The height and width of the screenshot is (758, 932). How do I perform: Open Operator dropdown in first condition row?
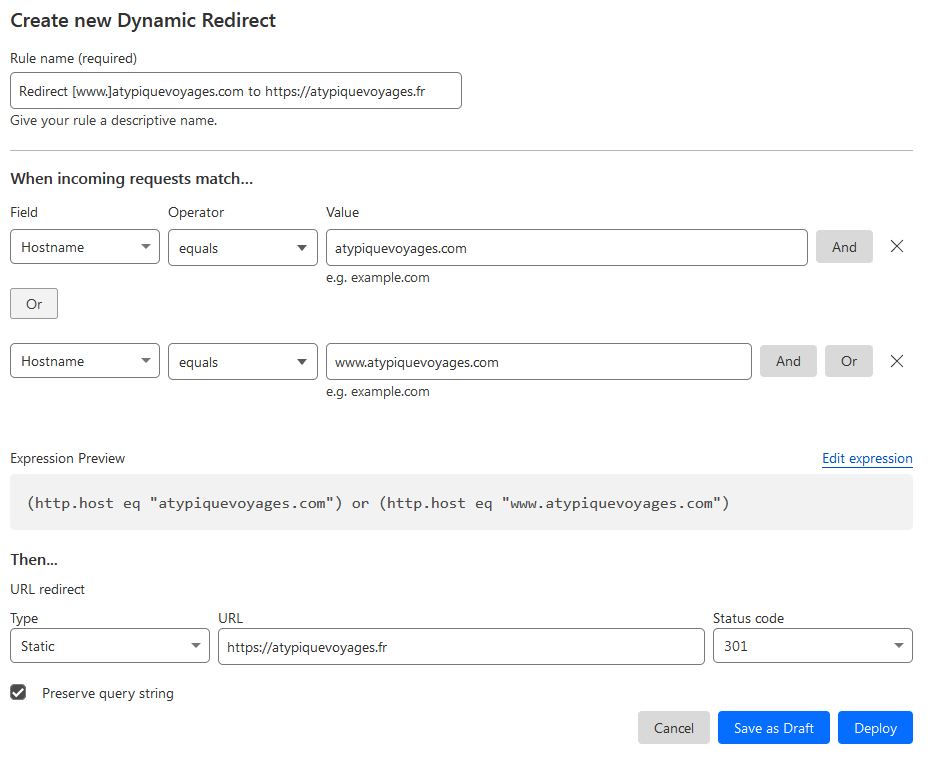[242, 247]
